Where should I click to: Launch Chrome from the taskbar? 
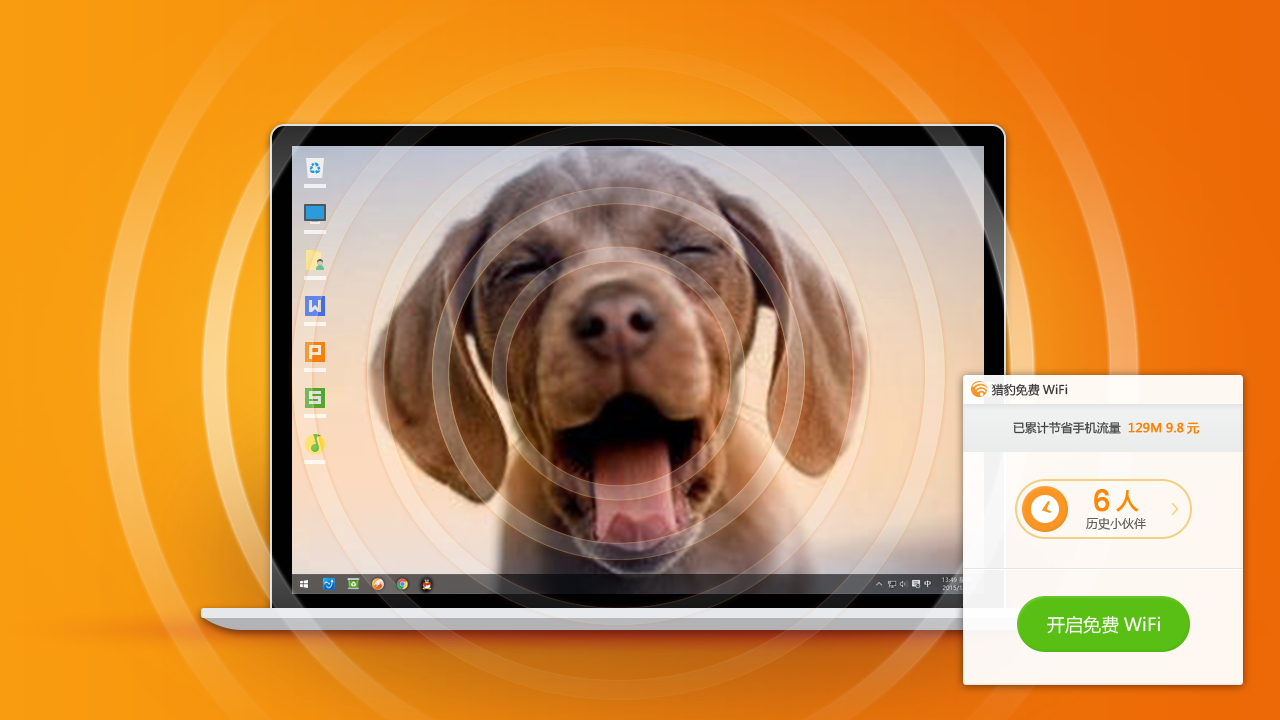402,584
